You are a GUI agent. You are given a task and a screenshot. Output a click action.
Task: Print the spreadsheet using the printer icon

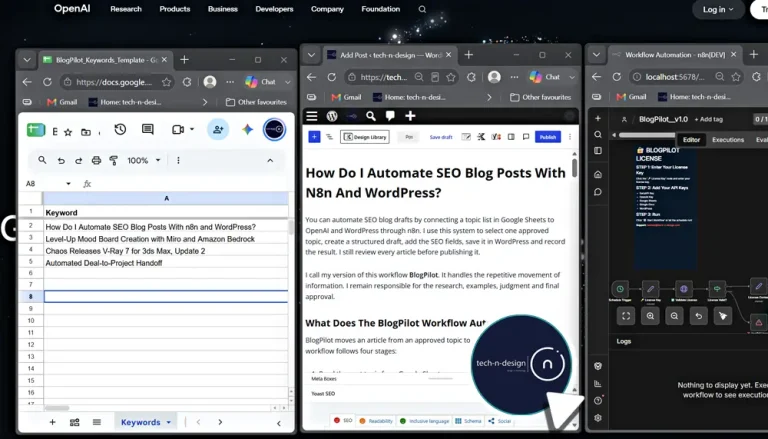pyautogui.click(x=96, y=160)
